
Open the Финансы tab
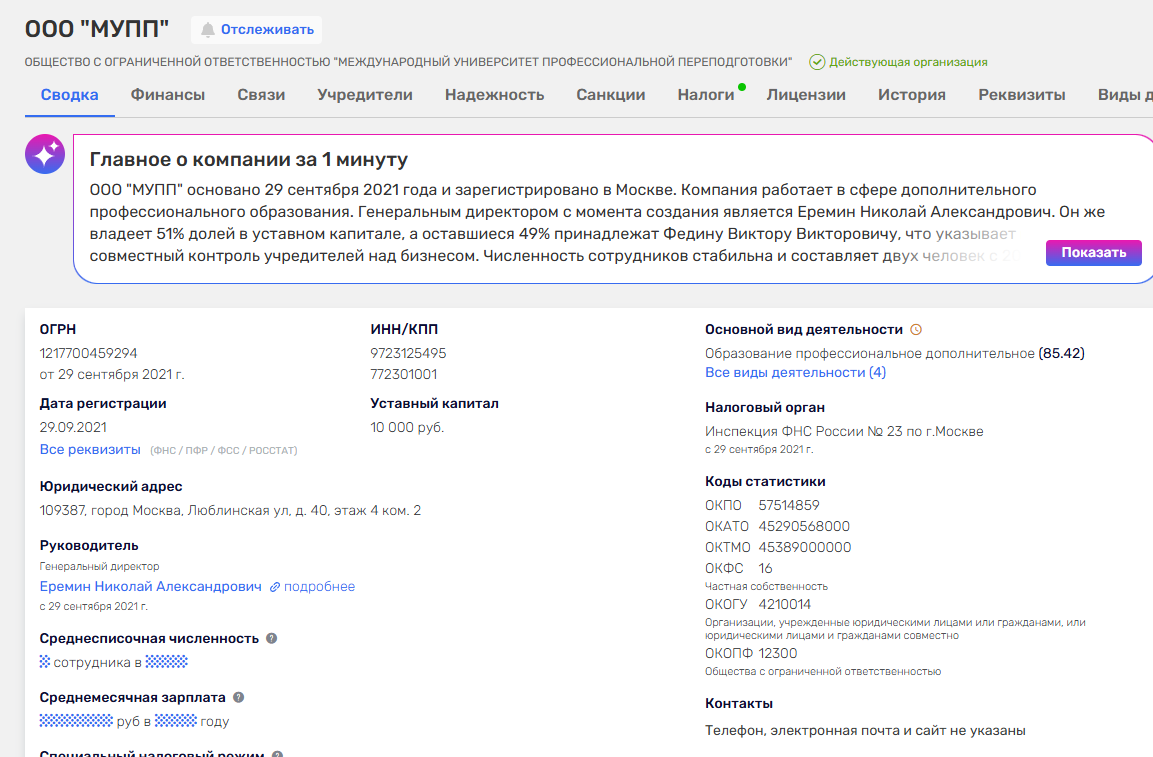168,95
